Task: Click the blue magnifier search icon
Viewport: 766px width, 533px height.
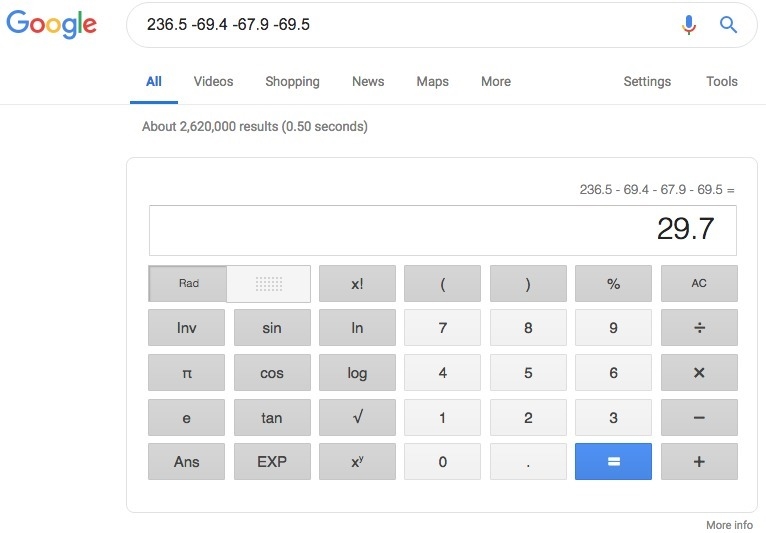Action: tap(728, 24)
